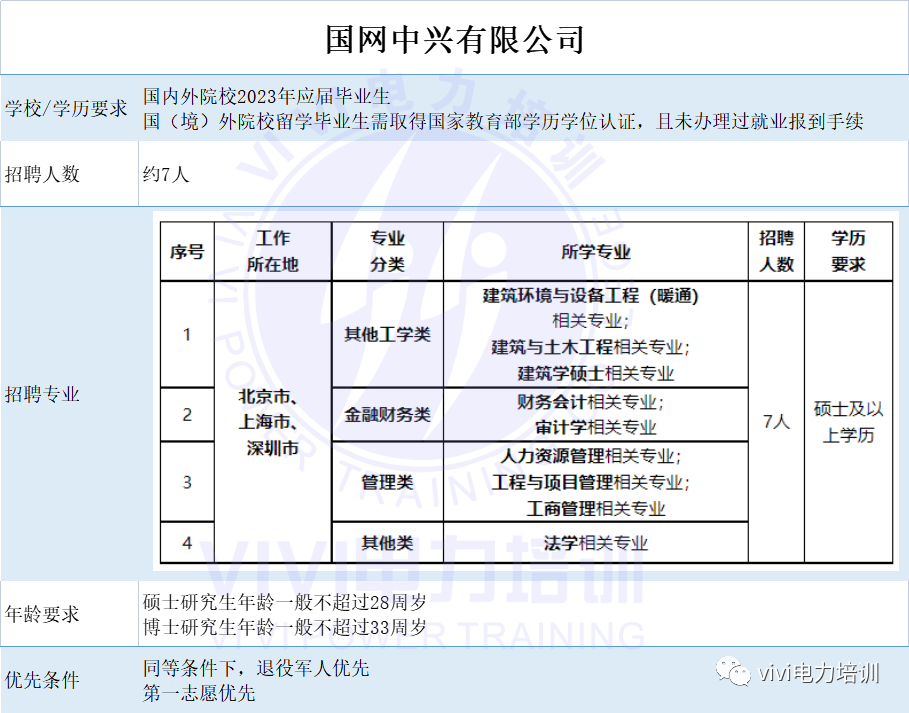The image size is (909, 713).
Task: Click the 所学专业 column header
Action: point(595,252)
